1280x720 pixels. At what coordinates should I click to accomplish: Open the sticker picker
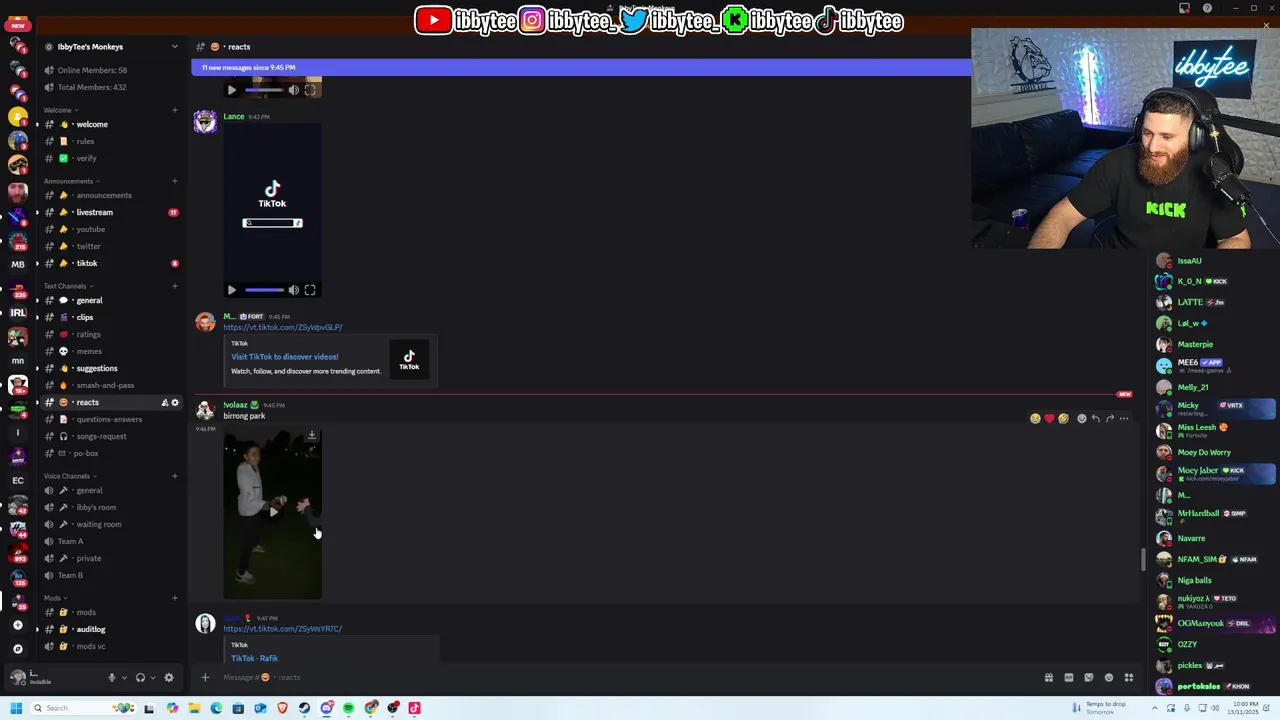pos(1089,678)
